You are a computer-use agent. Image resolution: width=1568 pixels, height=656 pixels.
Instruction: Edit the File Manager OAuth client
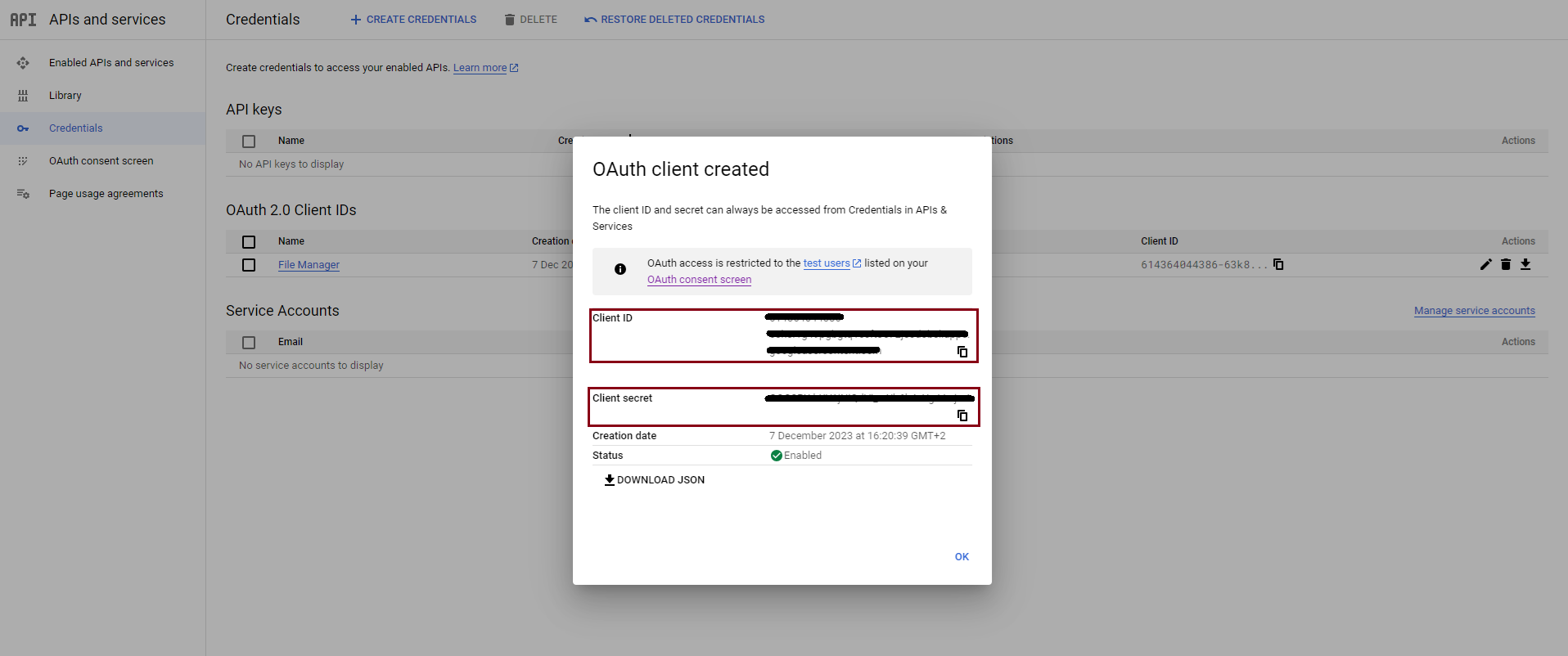1486,264
